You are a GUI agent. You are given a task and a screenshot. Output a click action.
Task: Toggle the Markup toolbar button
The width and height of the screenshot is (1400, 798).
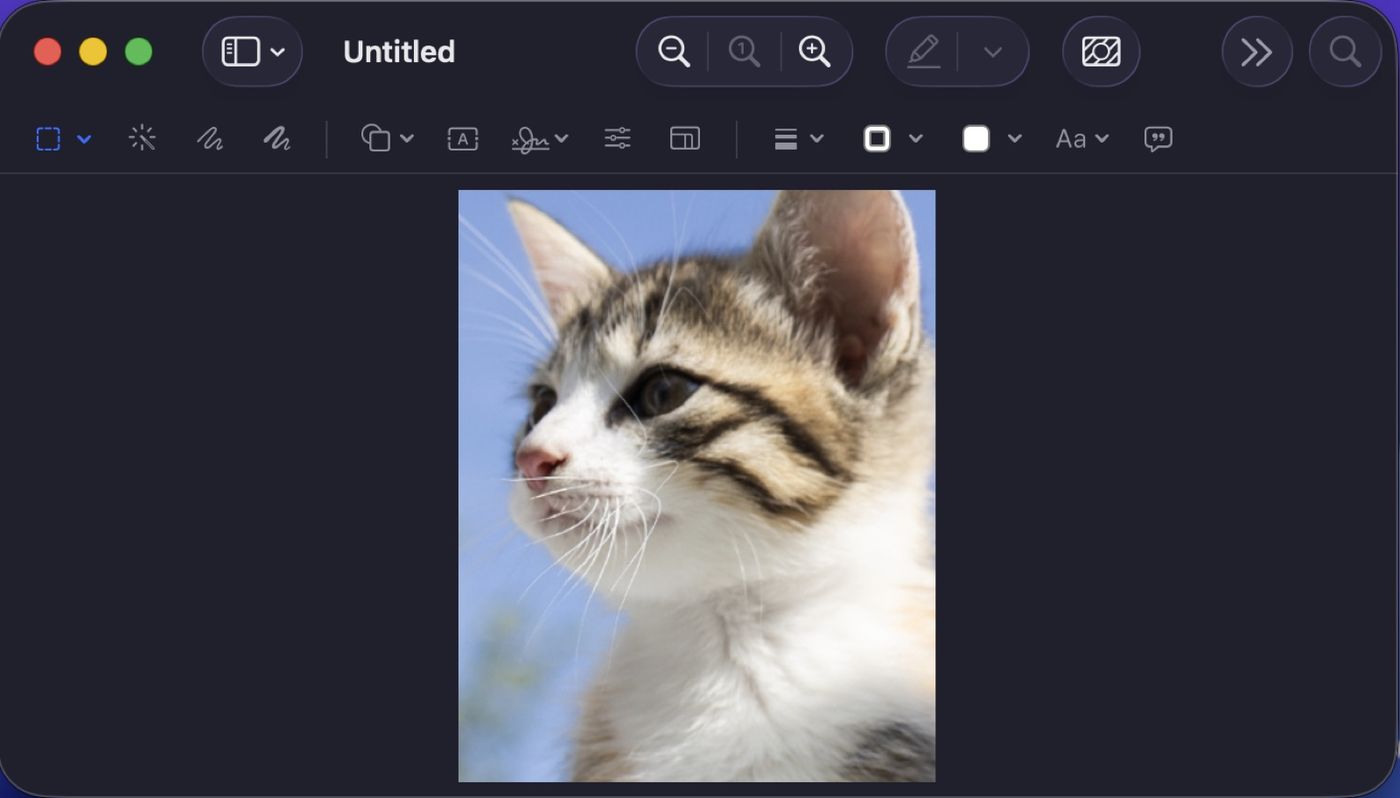click(x=1101, y=52)
